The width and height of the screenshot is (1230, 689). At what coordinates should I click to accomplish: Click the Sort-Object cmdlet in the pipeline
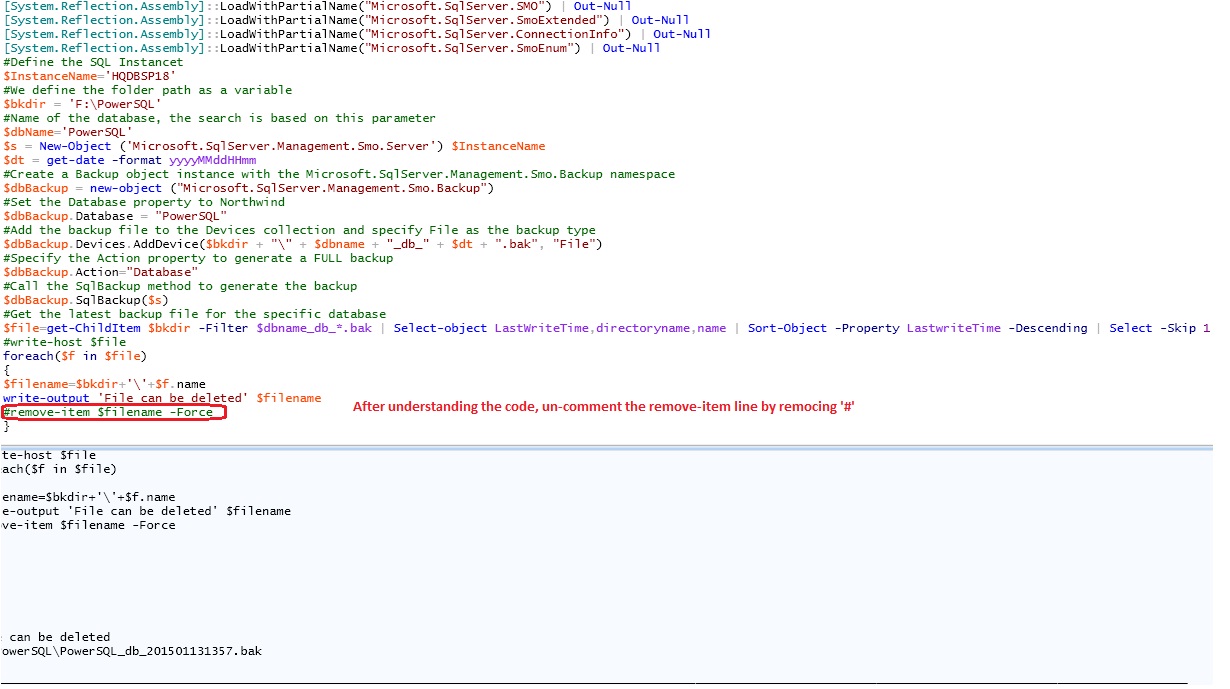point(786,327)
